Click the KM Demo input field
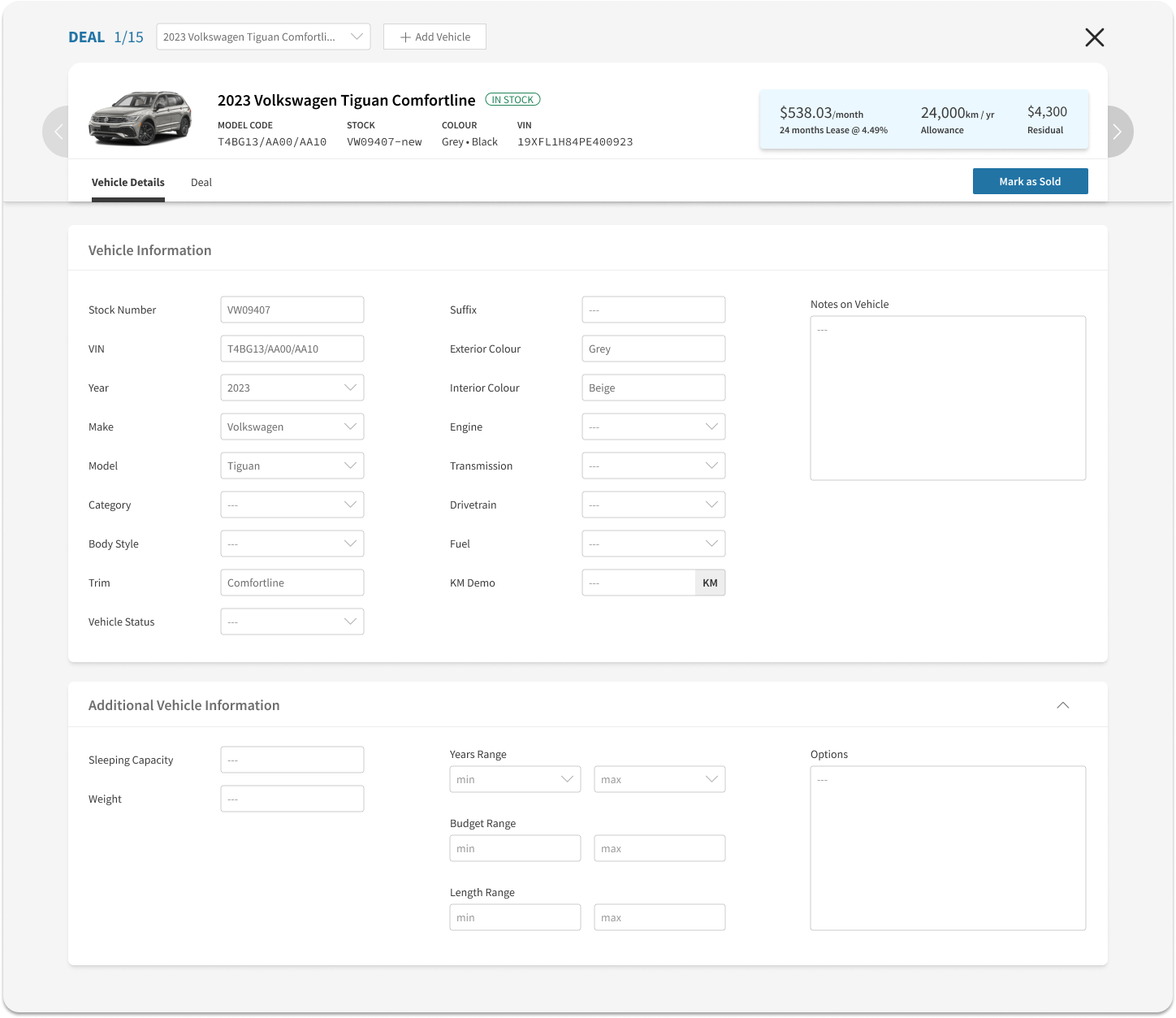The width and height of the screenshot is (1176, 1018). 638,583
